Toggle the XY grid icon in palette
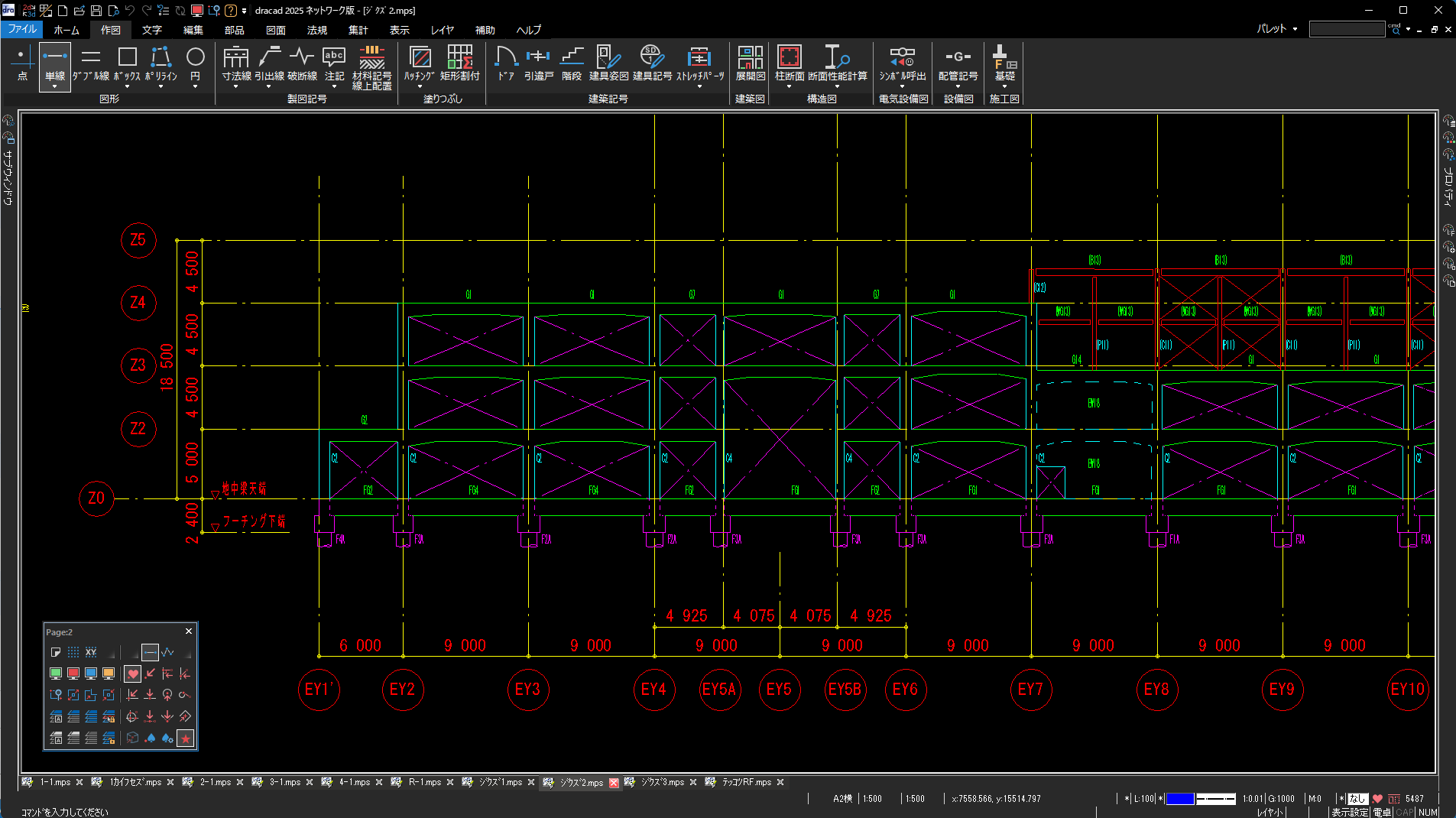 91,652
